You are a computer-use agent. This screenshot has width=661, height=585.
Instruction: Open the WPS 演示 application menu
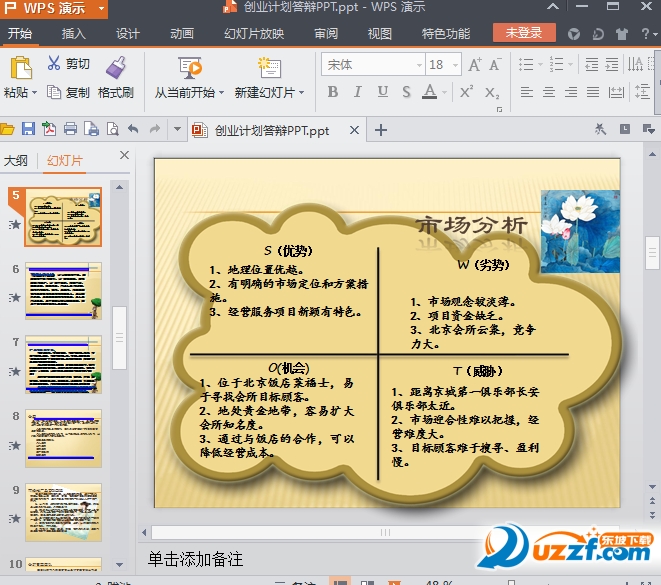click(x=54, y=8)
